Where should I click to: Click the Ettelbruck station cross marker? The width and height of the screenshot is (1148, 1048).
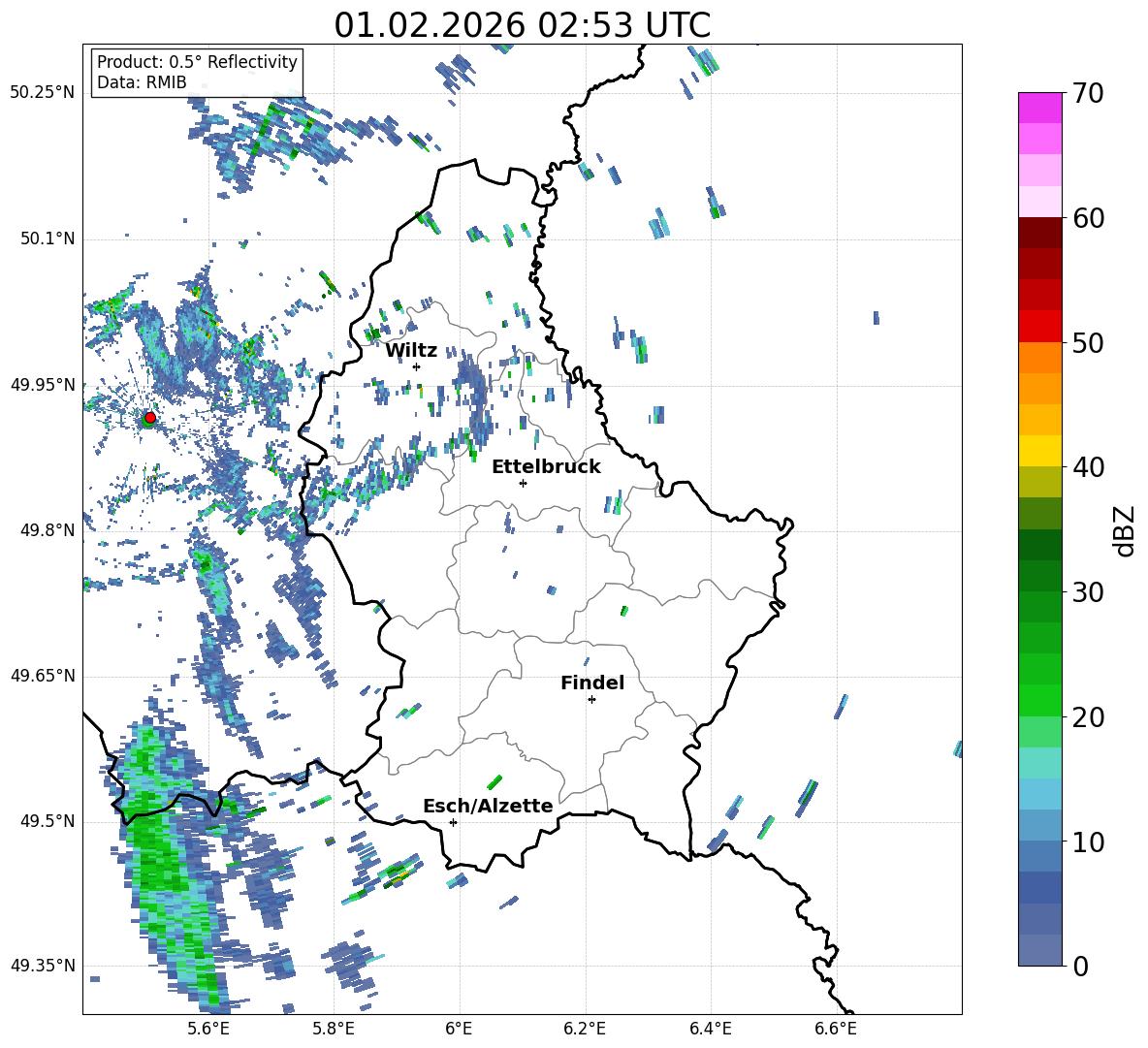pos(523,483)
